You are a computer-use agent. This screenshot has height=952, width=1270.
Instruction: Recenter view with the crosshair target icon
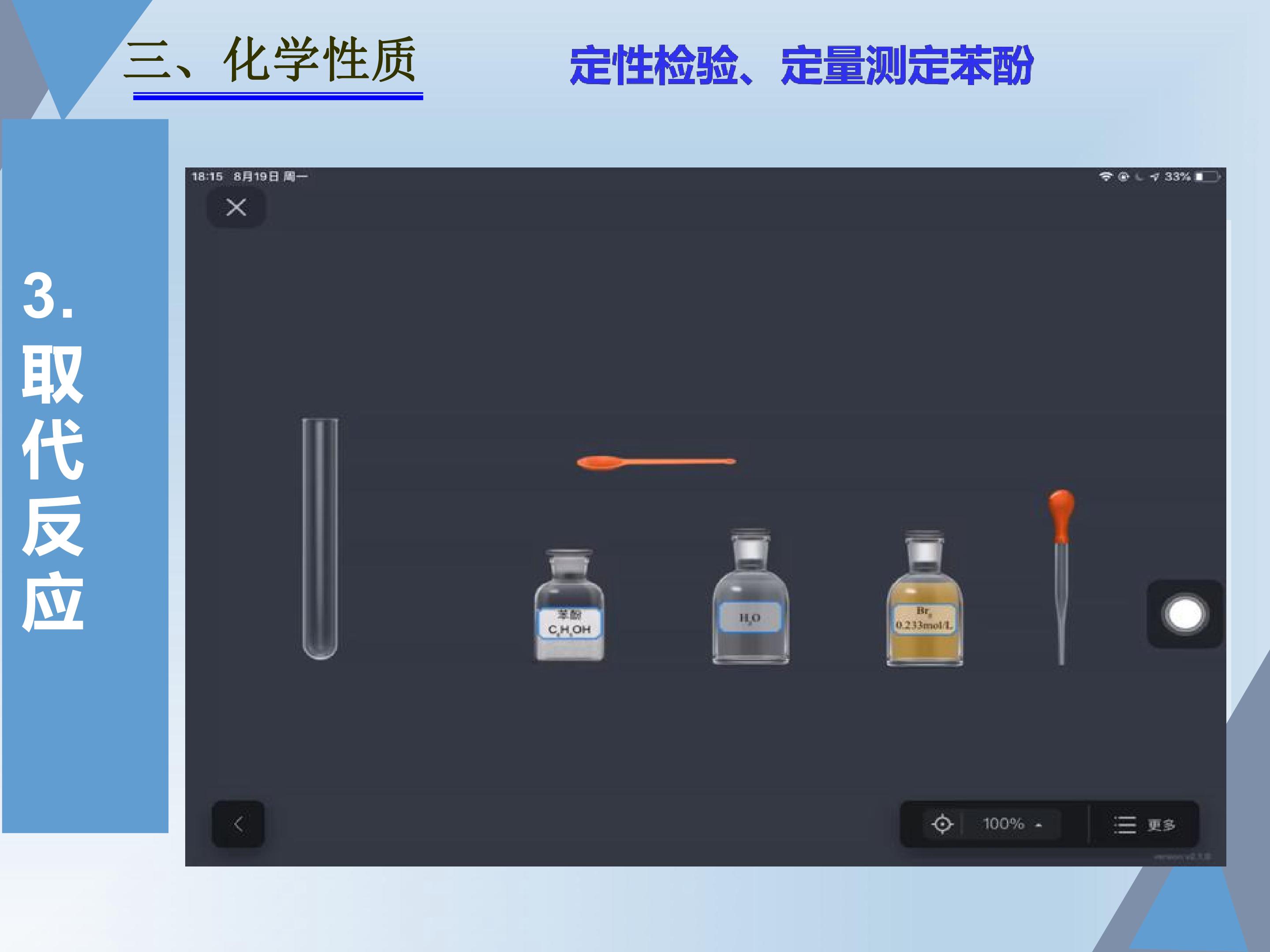pyautogui.click(x=941, y=824)
